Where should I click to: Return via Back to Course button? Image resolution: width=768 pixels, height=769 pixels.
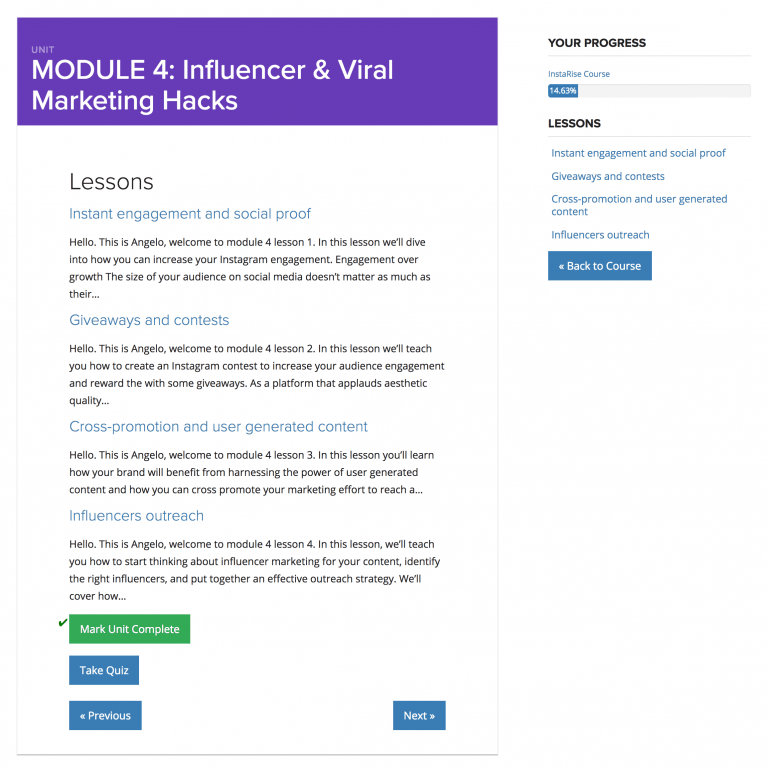[x=599, y=266]
